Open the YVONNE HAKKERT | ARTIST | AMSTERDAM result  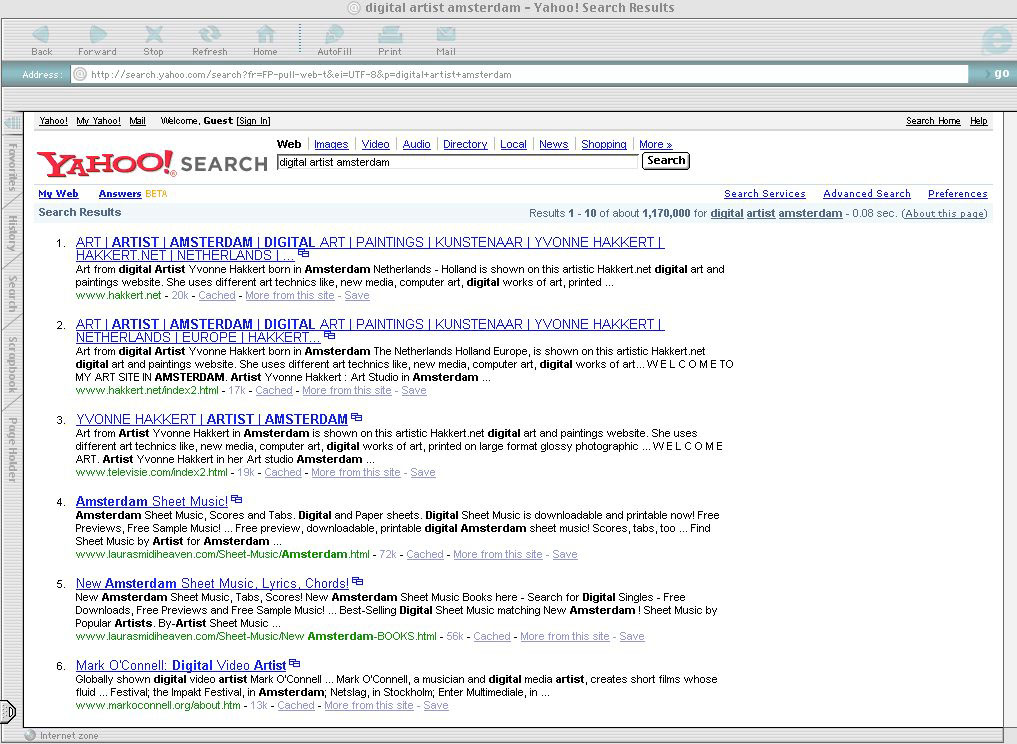point(211,419)
